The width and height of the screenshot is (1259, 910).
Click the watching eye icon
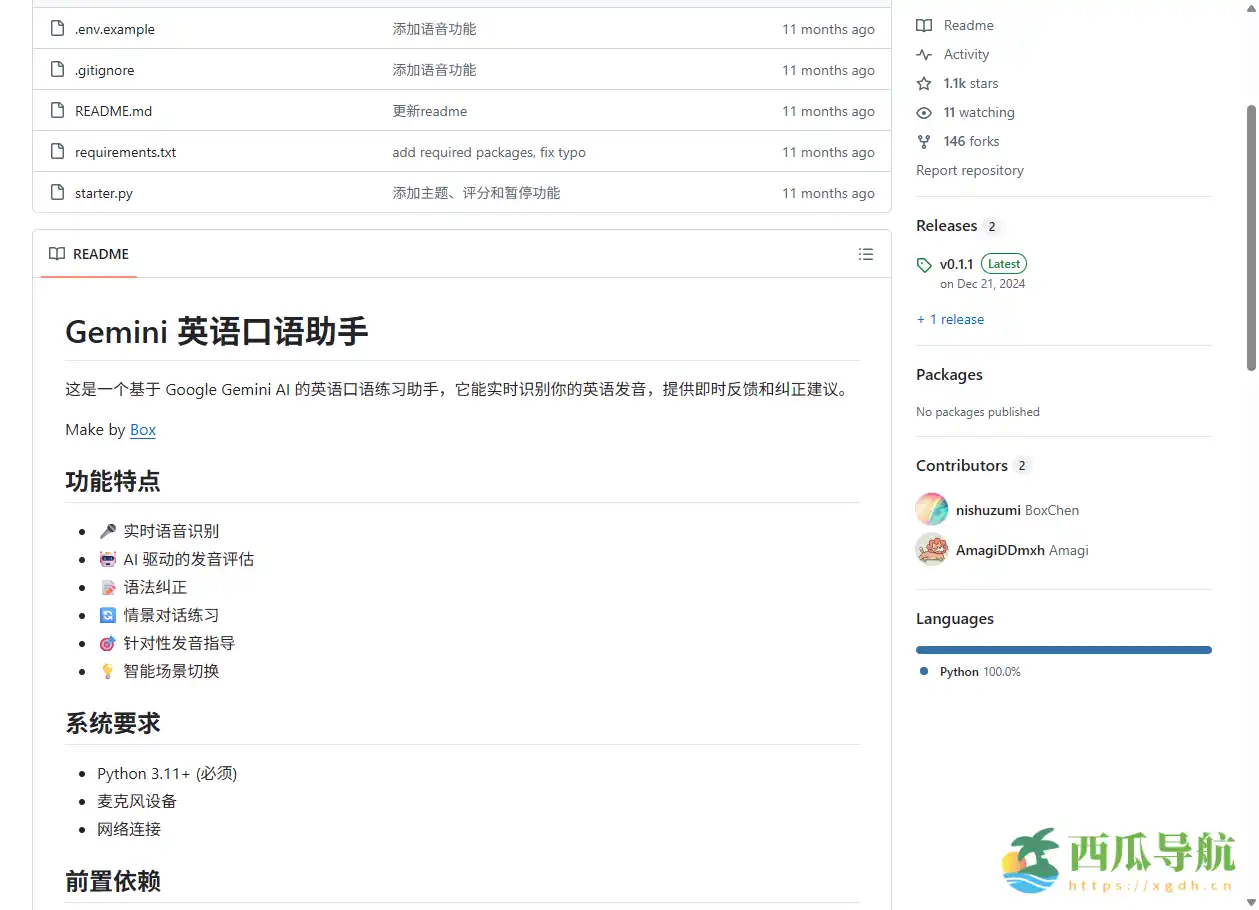(x=924, y=112)
